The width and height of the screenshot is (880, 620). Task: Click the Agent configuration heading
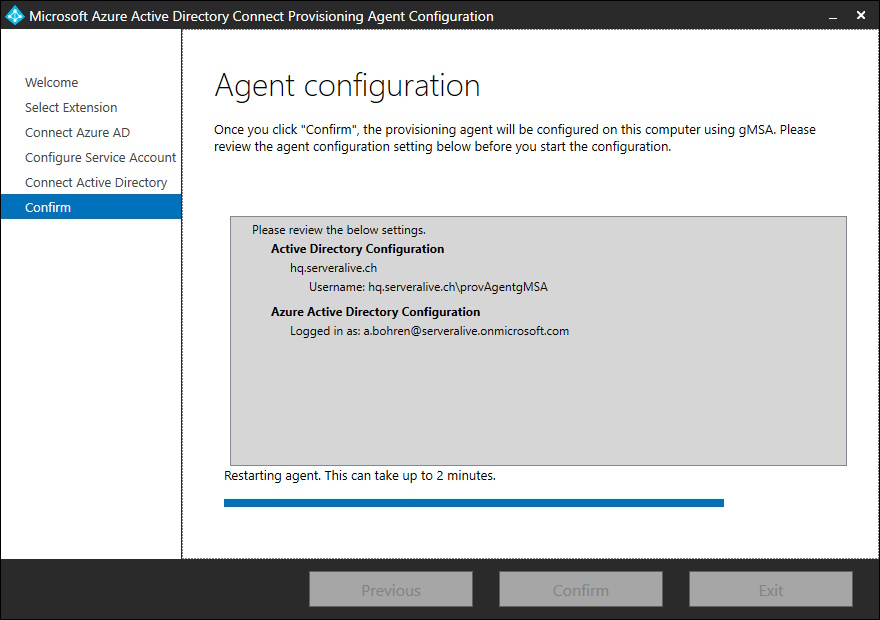click(x=347, y=86)
